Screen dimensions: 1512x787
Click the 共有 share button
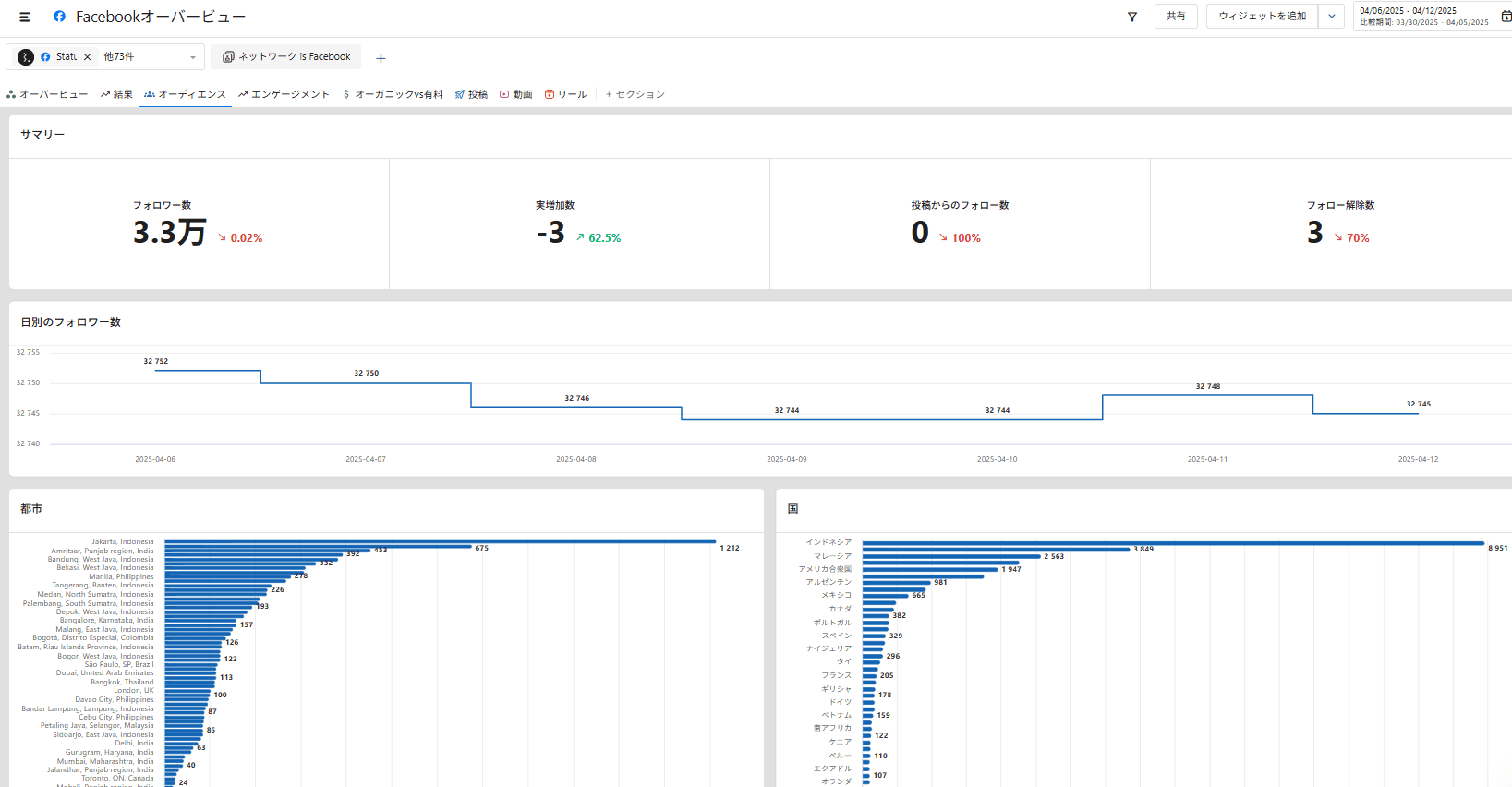click(x=1175, y=17)
